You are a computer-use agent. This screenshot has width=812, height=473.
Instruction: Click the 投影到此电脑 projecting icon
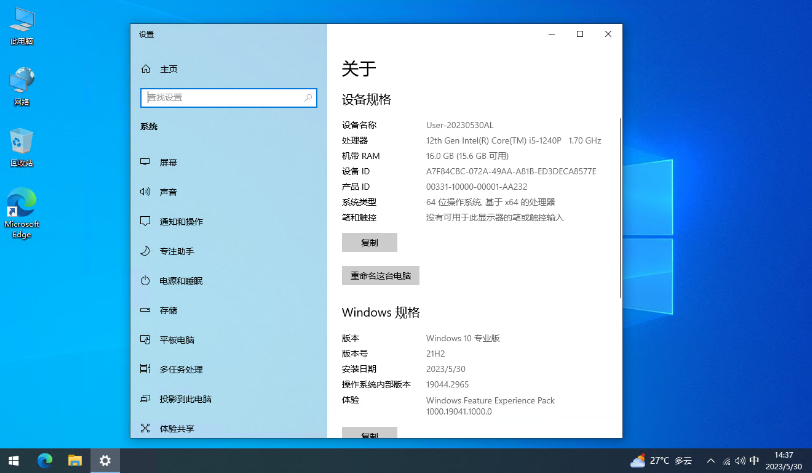[145, 398]
